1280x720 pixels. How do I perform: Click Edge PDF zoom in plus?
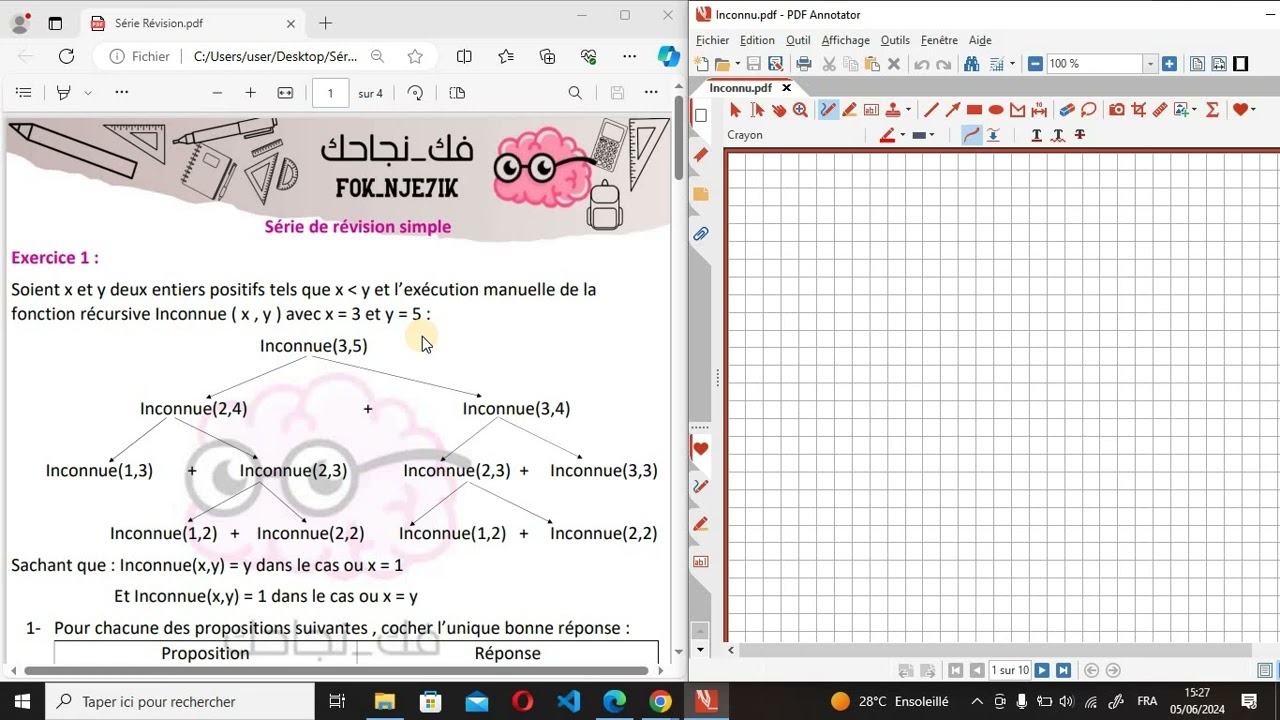250,93
